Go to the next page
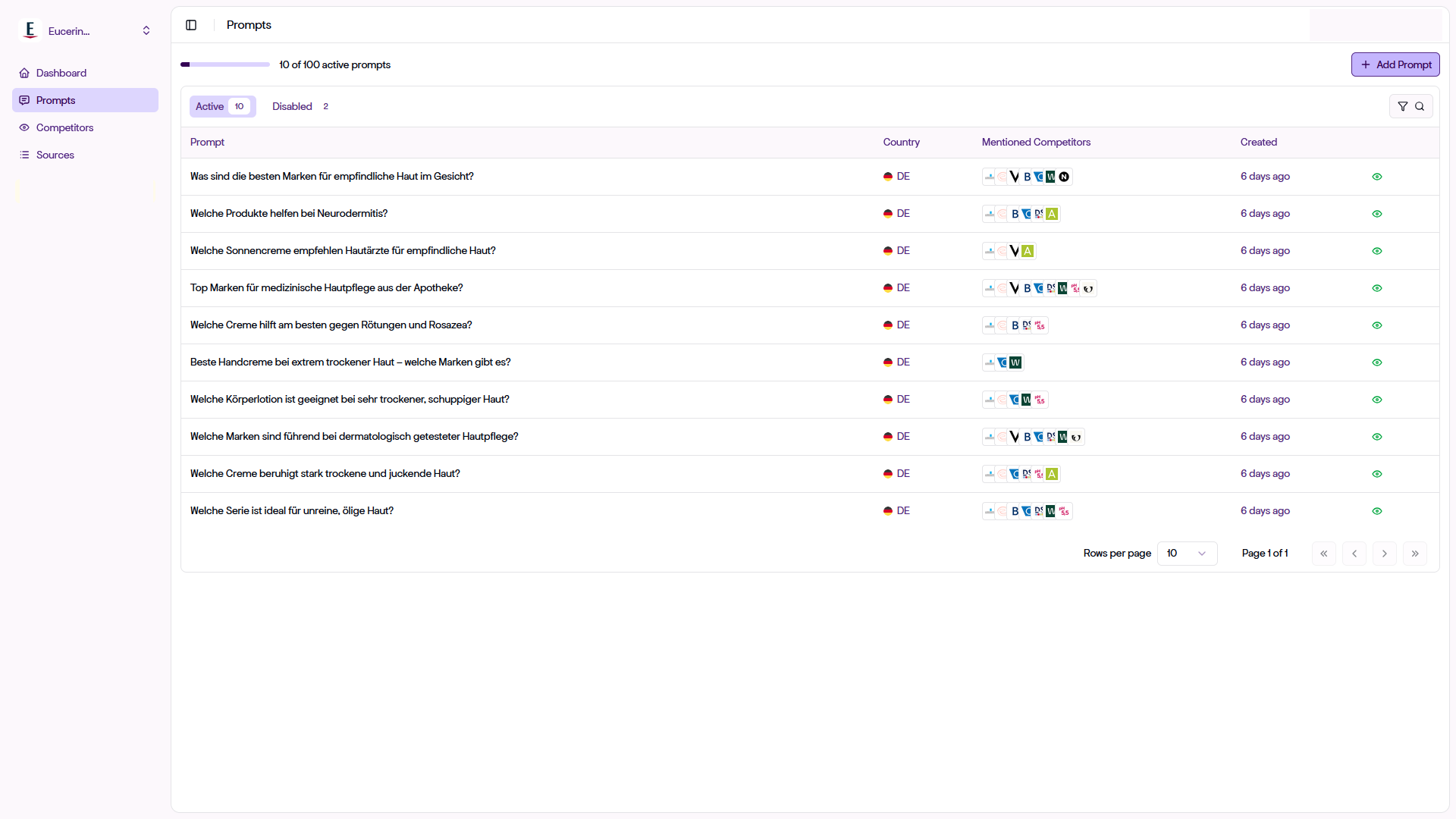Image resolution: width=1456 pixels, height=819 pixels. pos(1385,554)
